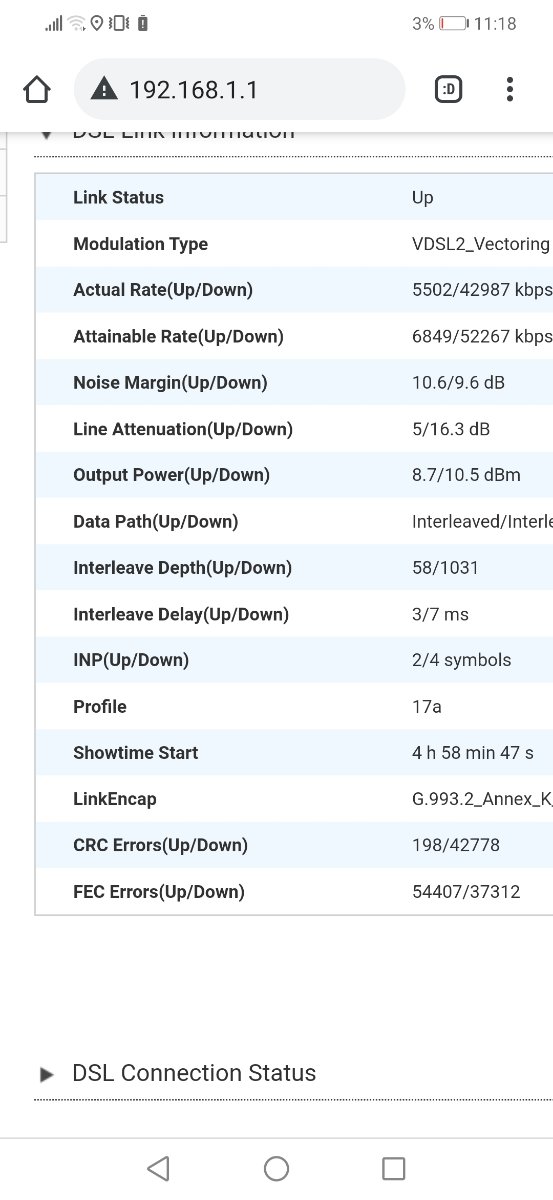The image size is (553, 1200).
Task: Tap the FEC Errors value 54407/37312
Action: [x=466, y=891]
